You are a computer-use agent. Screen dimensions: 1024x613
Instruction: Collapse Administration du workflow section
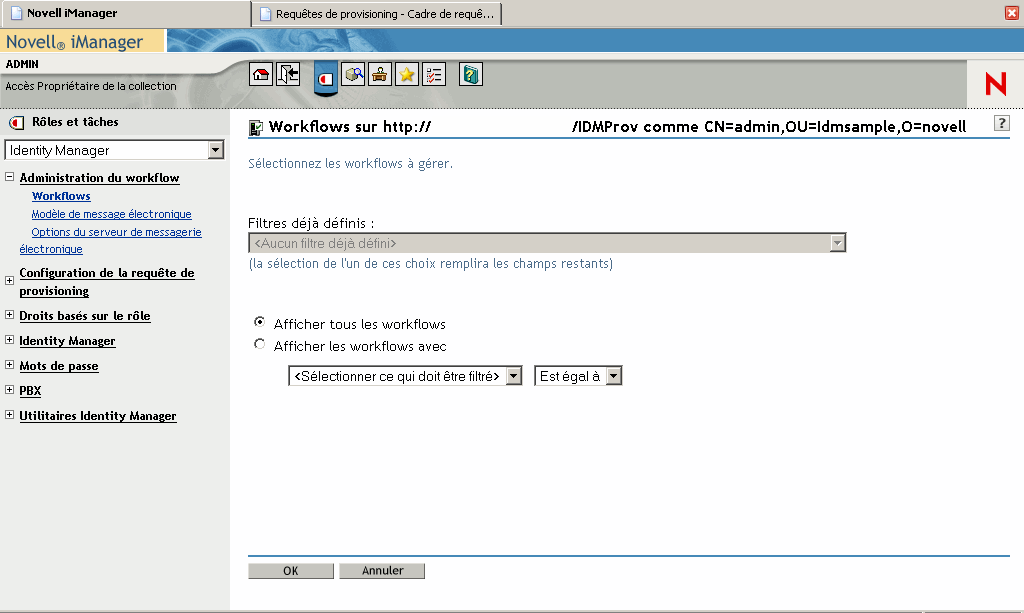coord(9,177)
